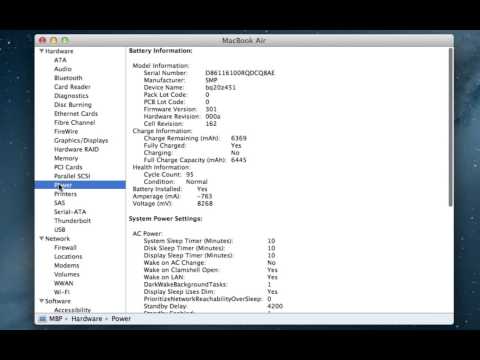Click the System Power Settings heading
480x360 pixels.
165,219
